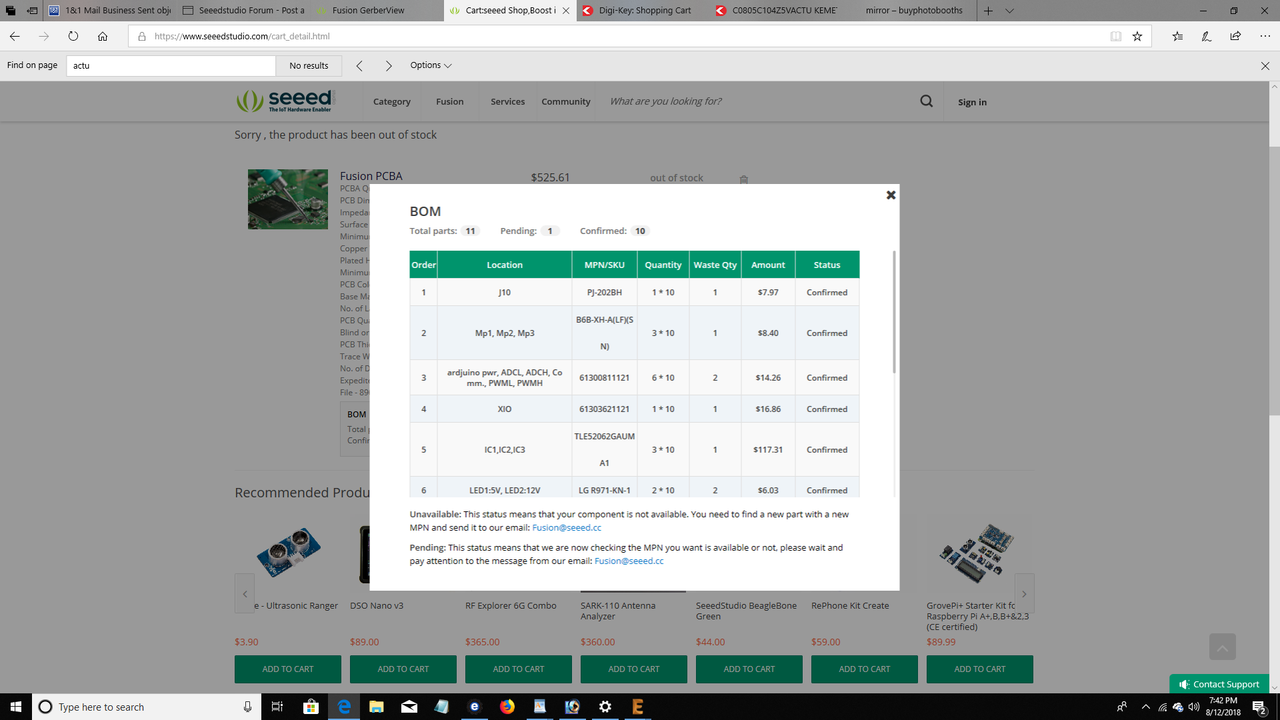Click the Find on page text field
Image resolution: width=1280 pixels, height=720 pixels.
[171, 65]
